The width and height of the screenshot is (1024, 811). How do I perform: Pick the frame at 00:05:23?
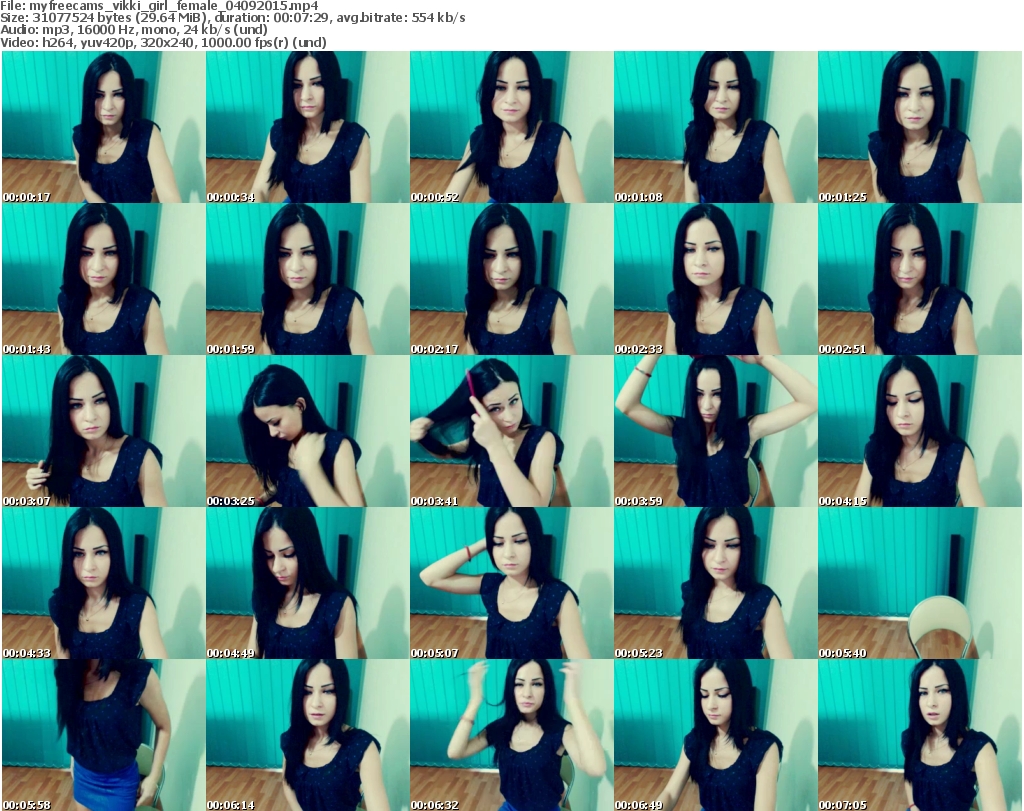pos(715,583)
